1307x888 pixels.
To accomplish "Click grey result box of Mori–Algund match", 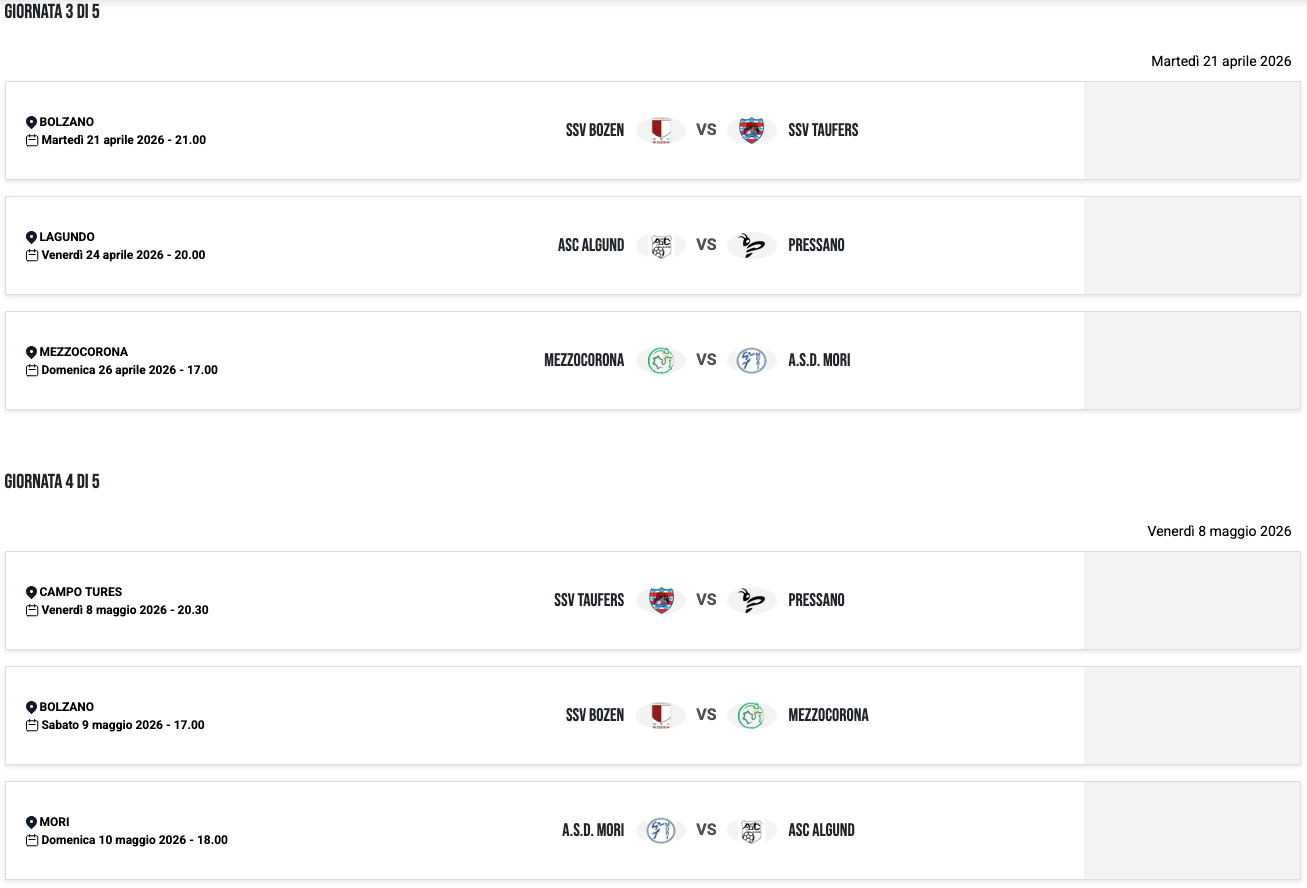I will pos(1192,830).
